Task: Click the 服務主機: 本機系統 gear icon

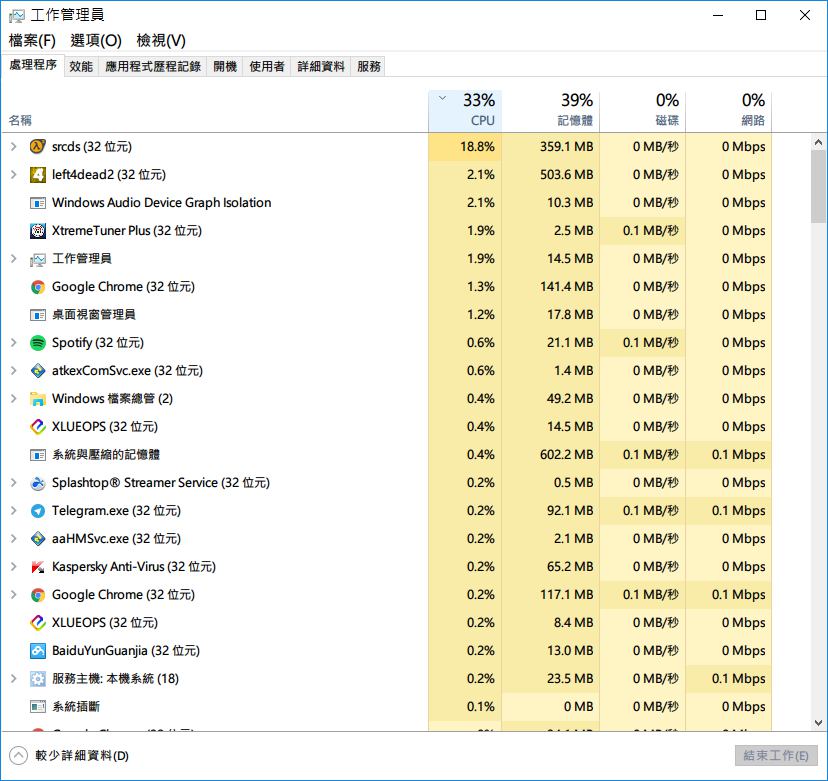Action: [37, 679]
